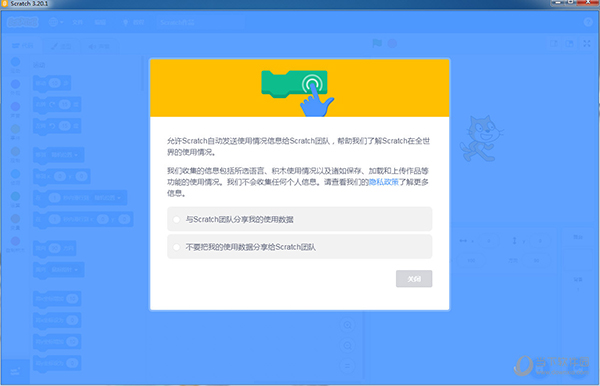Select the 侦测 sensing category circle

tap(15, 174)
